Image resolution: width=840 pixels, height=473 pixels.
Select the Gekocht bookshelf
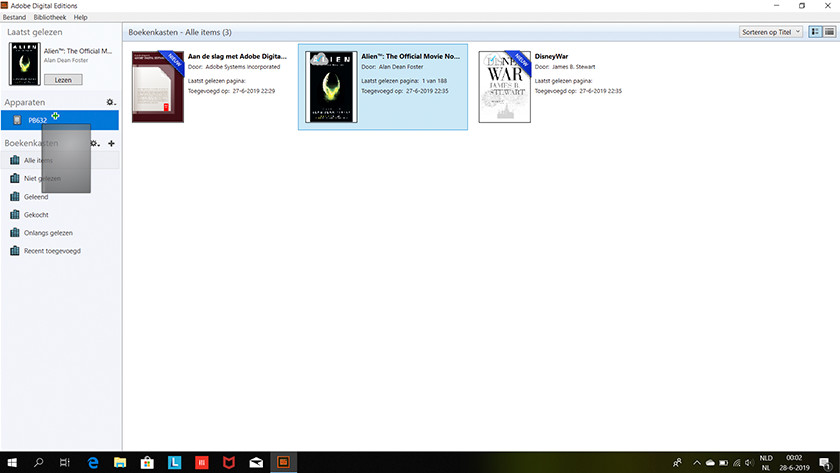tap(36, 215)
